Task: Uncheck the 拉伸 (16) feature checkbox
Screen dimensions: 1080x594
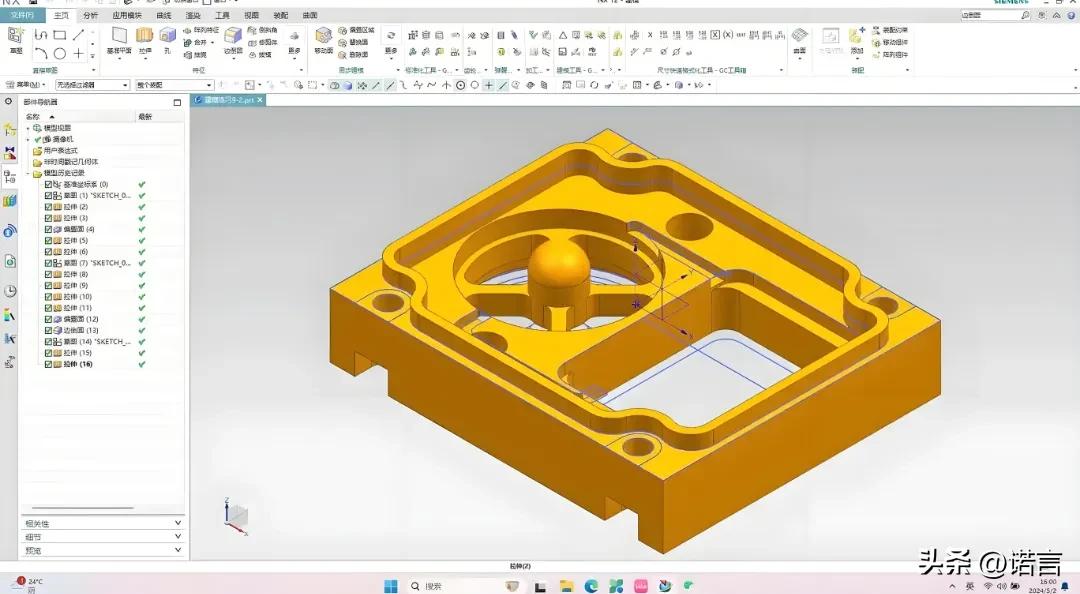Action: [x=48, y=364]
